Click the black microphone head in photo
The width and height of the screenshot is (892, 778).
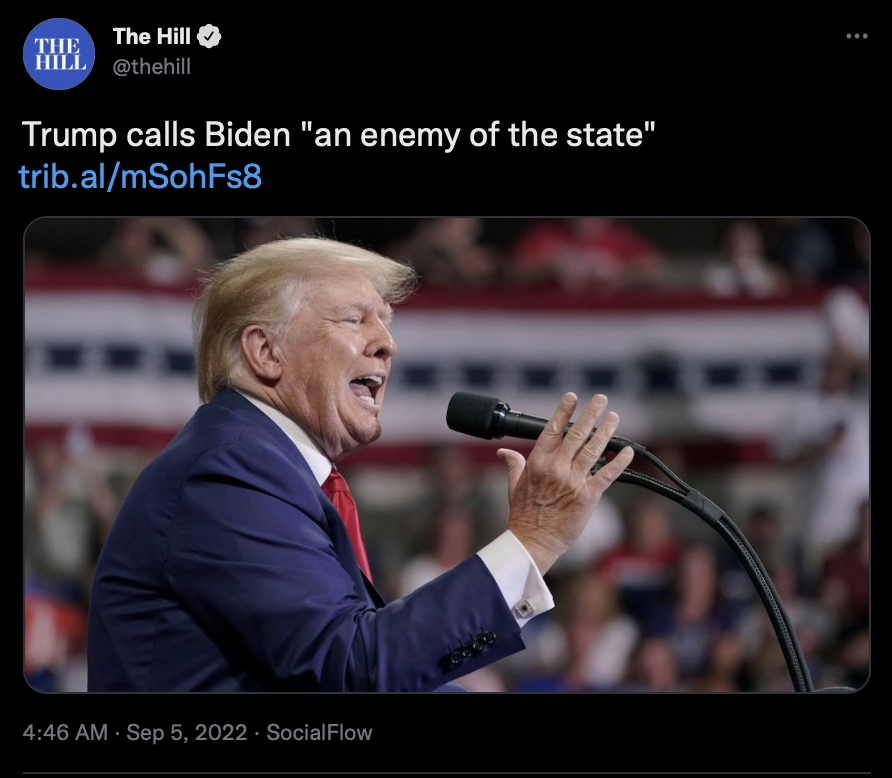477,414
